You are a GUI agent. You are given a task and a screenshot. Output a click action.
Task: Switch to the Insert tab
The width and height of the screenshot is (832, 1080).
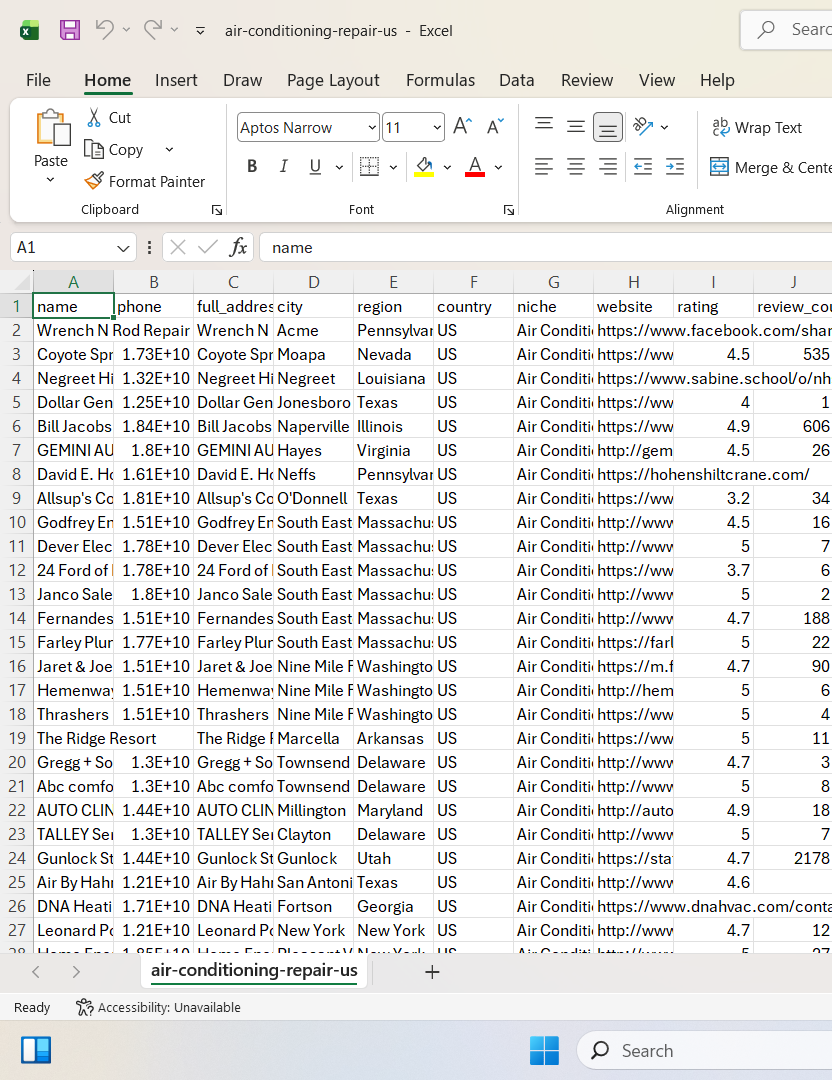(x=176, y=81)
